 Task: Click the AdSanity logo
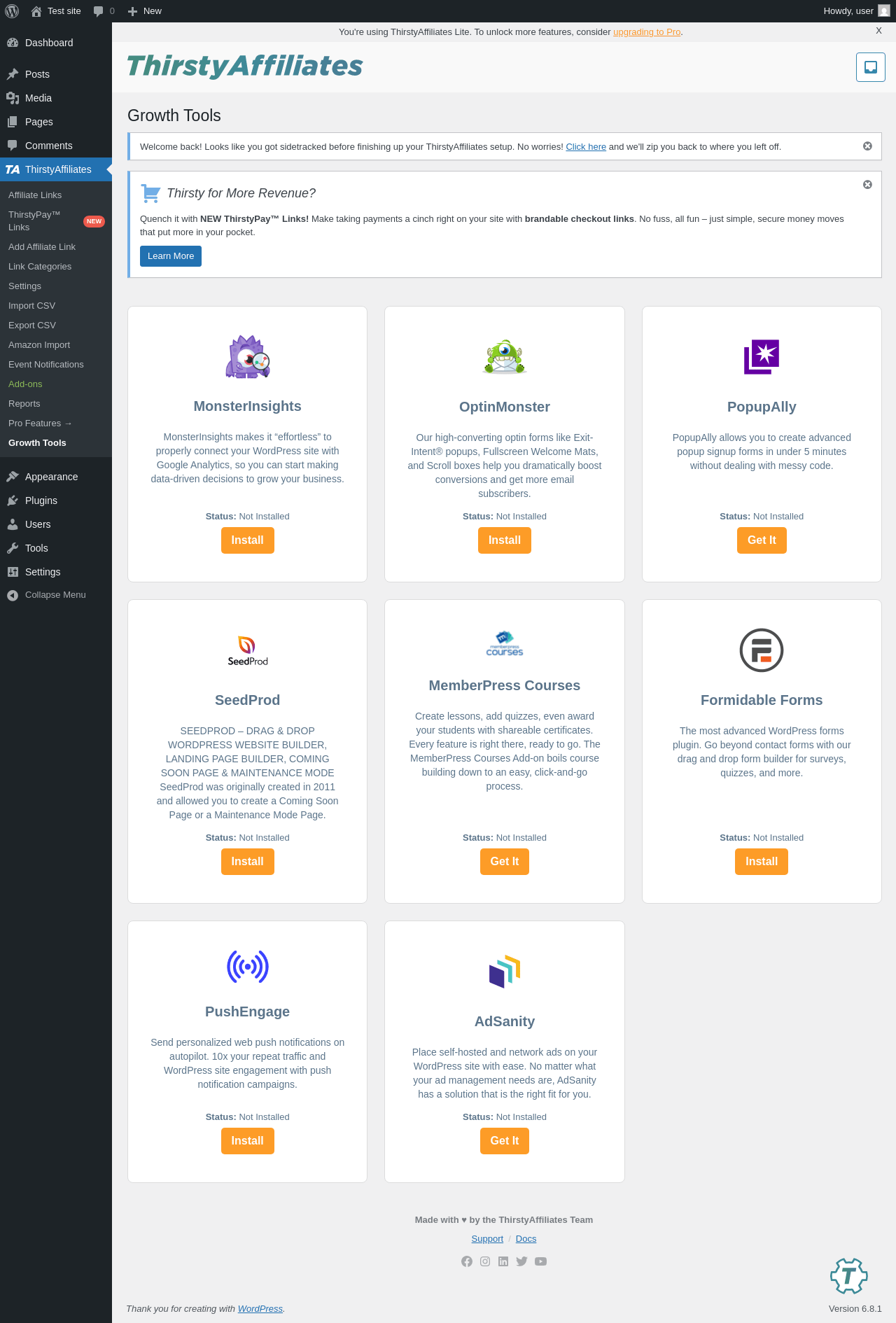[x=505, y=972]
